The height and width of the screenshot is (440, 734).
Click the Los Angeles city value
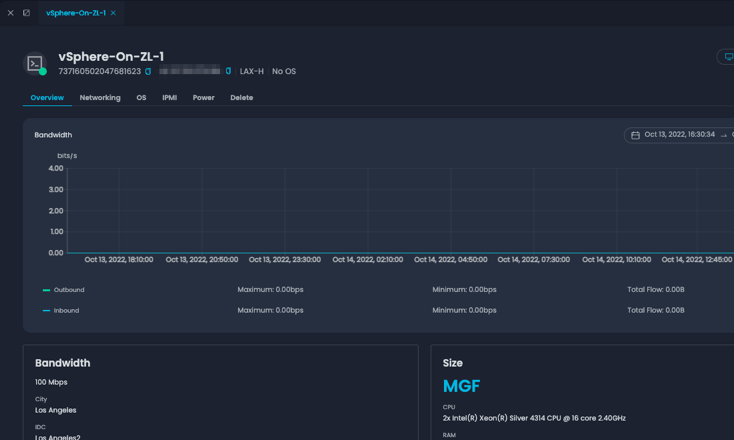click(x=55, y=411)
